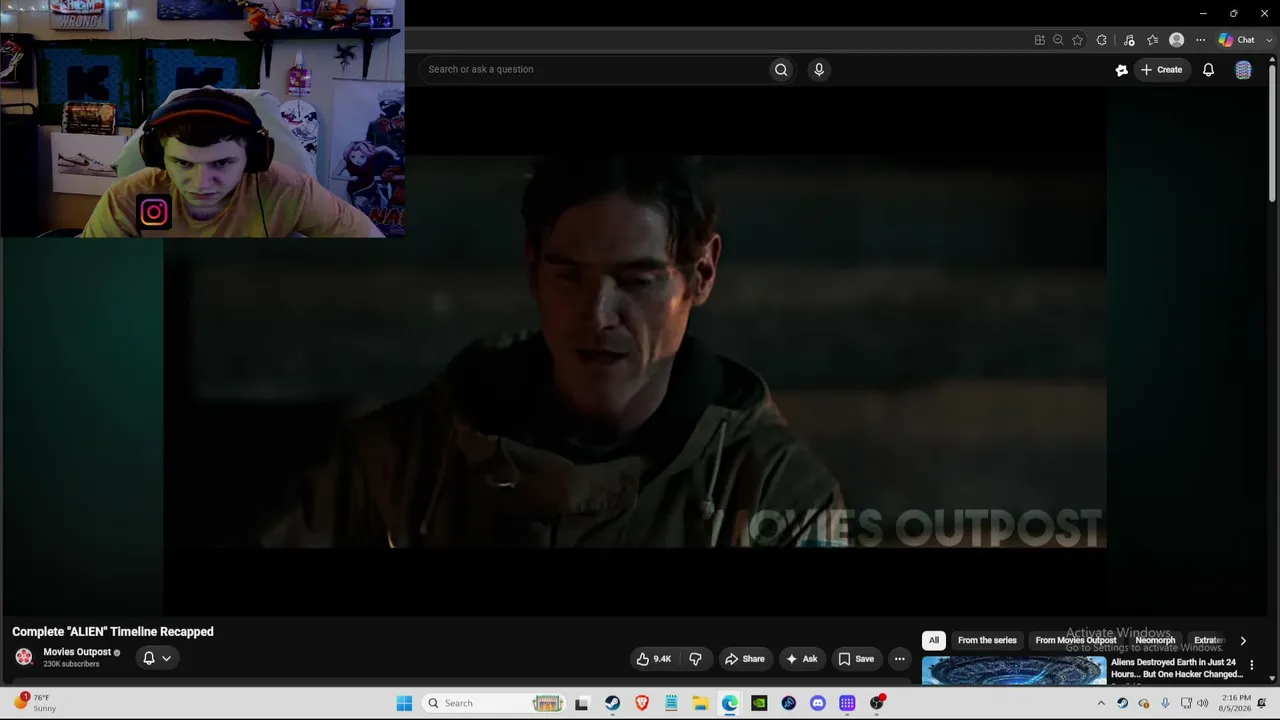Open the clock and date flyout
This screenshot has height=720, width=1280.
pyautogui.click(x=1236, y=703)
